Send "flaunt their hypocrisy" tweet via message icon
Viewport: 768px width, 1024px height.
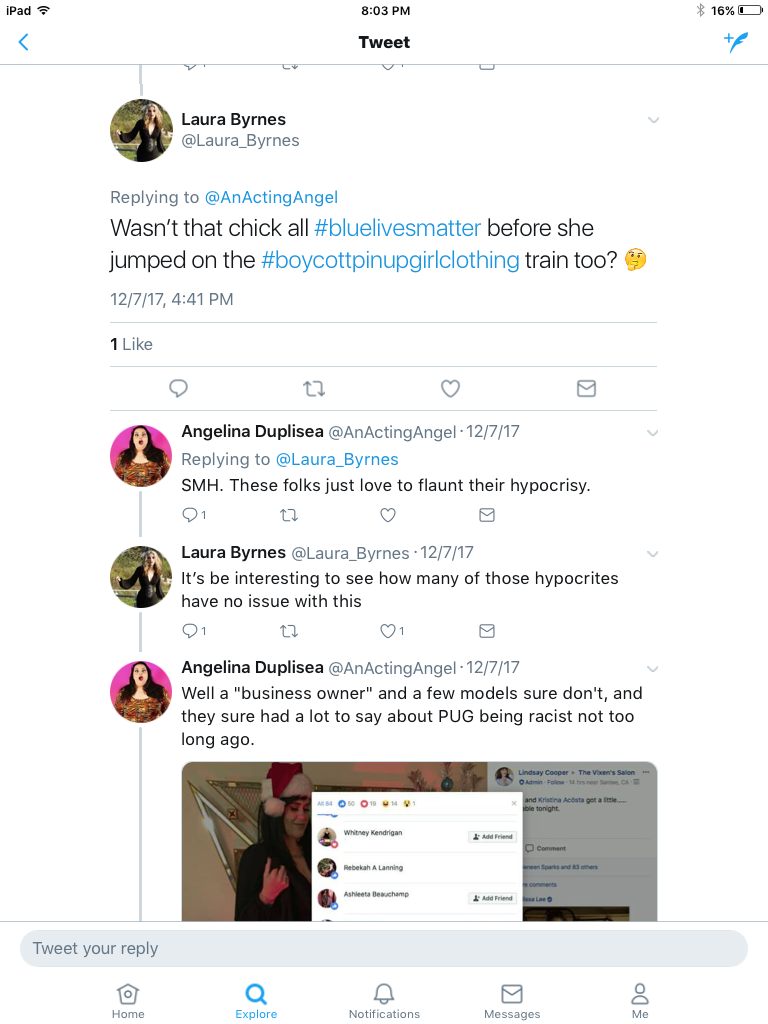(487, 515)
